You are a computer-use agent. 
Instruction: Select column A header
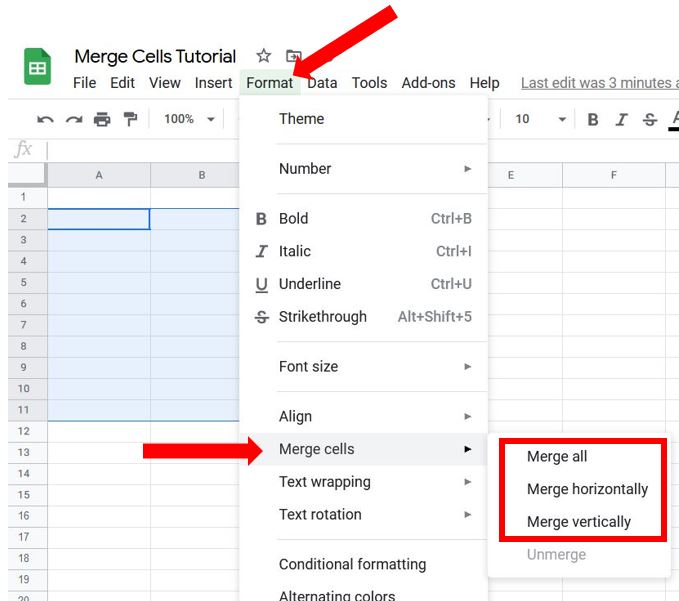pos(99,175)
